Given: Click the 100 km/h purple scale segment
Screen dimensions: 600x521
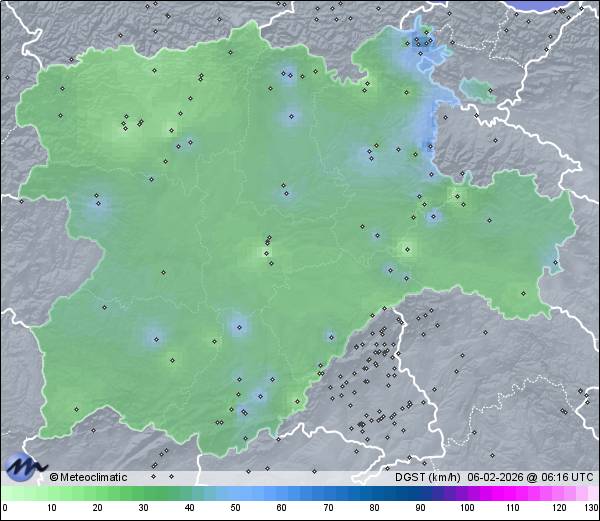Looking at the screenshot, I should [466, 494].
